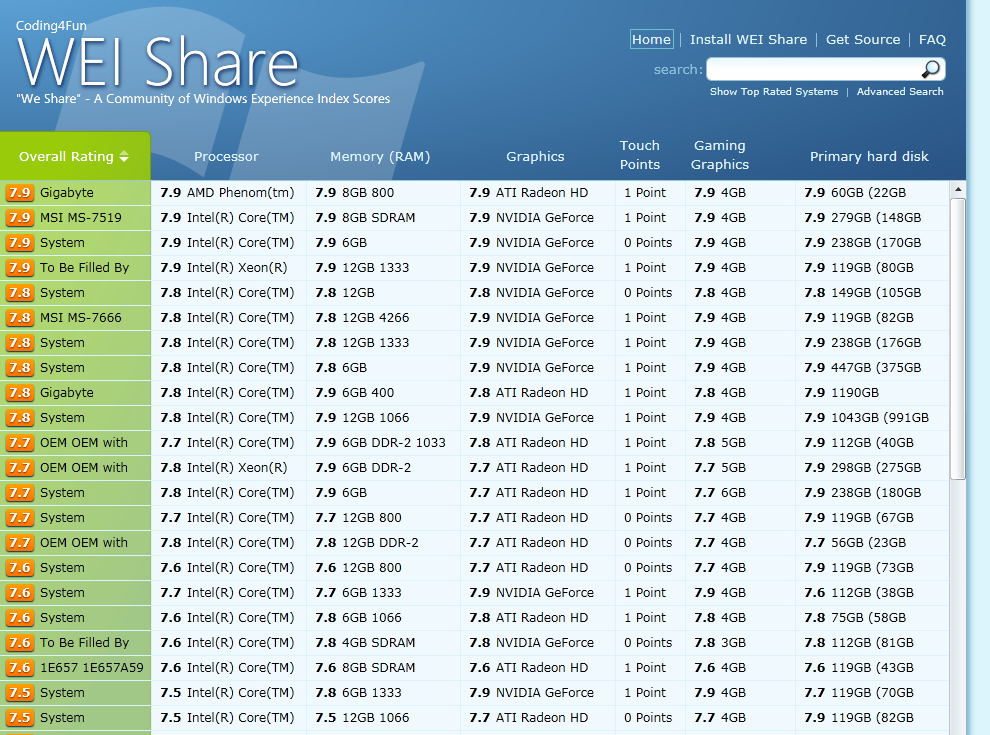Click the 1043GB (991GB hard disk cell

coord(872,417)
